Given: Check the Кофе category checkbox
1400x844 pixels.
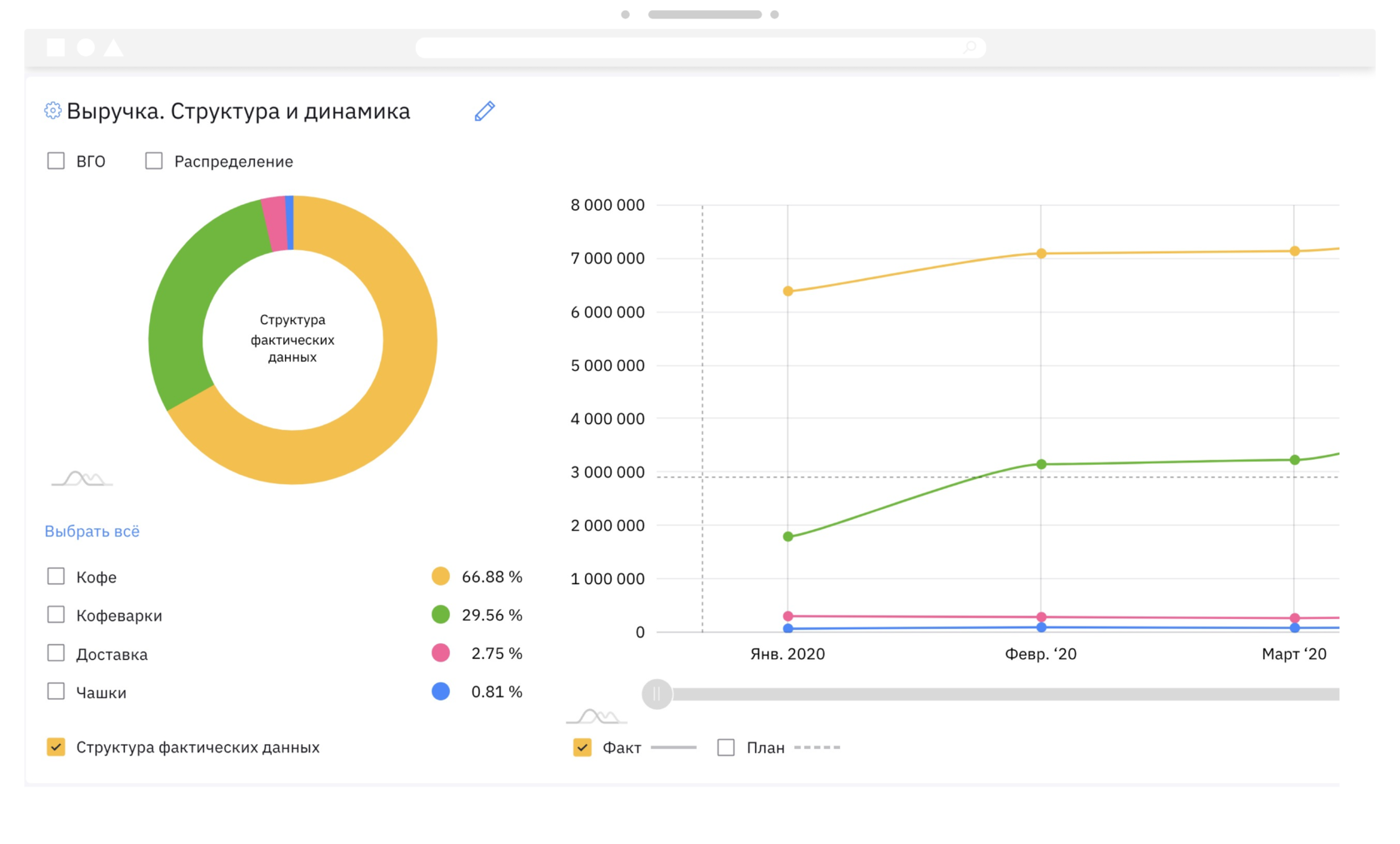Looking at the screenshot, I should coord(56,577).
